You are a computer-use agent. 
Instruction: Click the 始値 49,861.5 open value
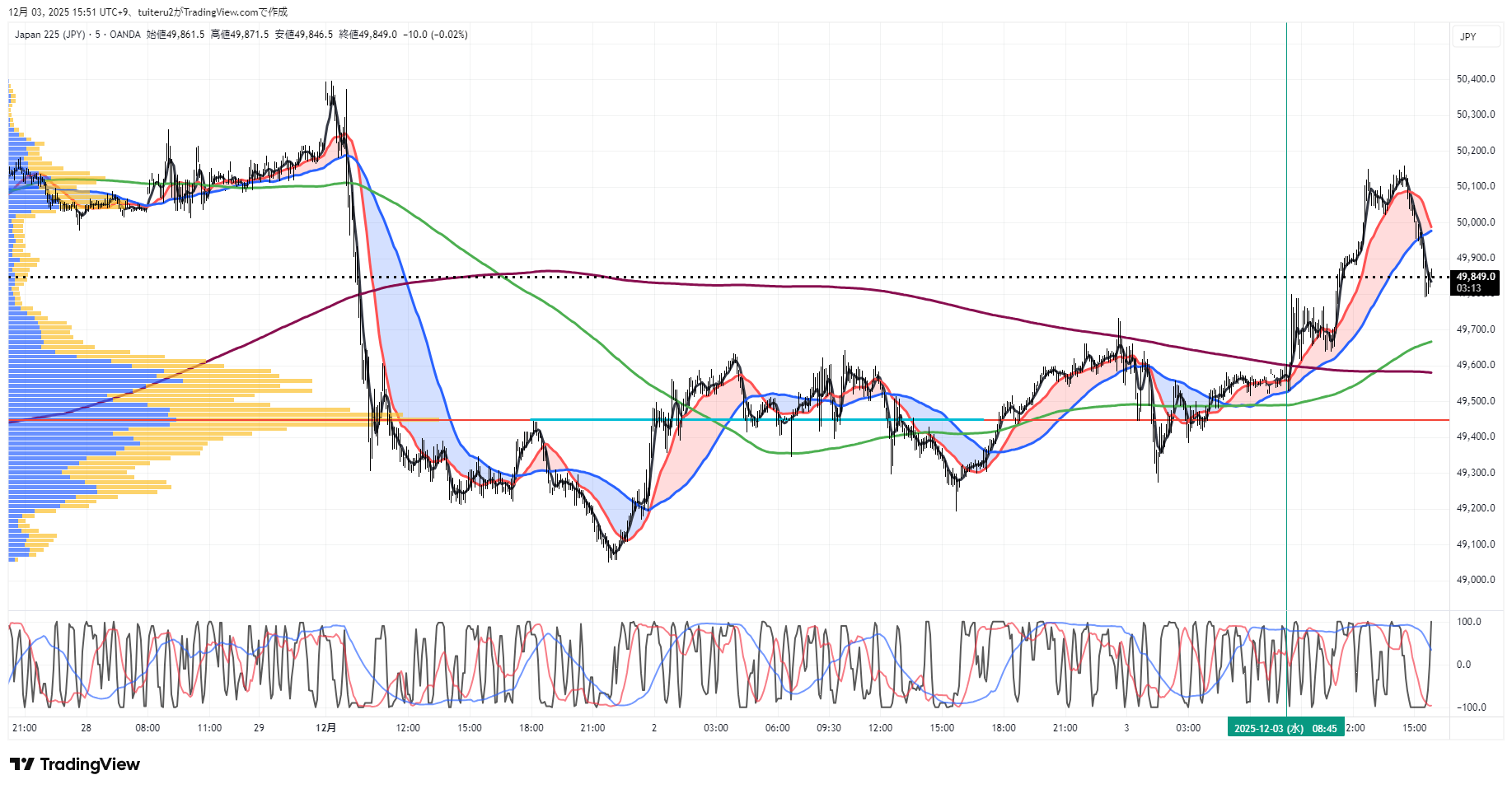(x=176, y=35)
